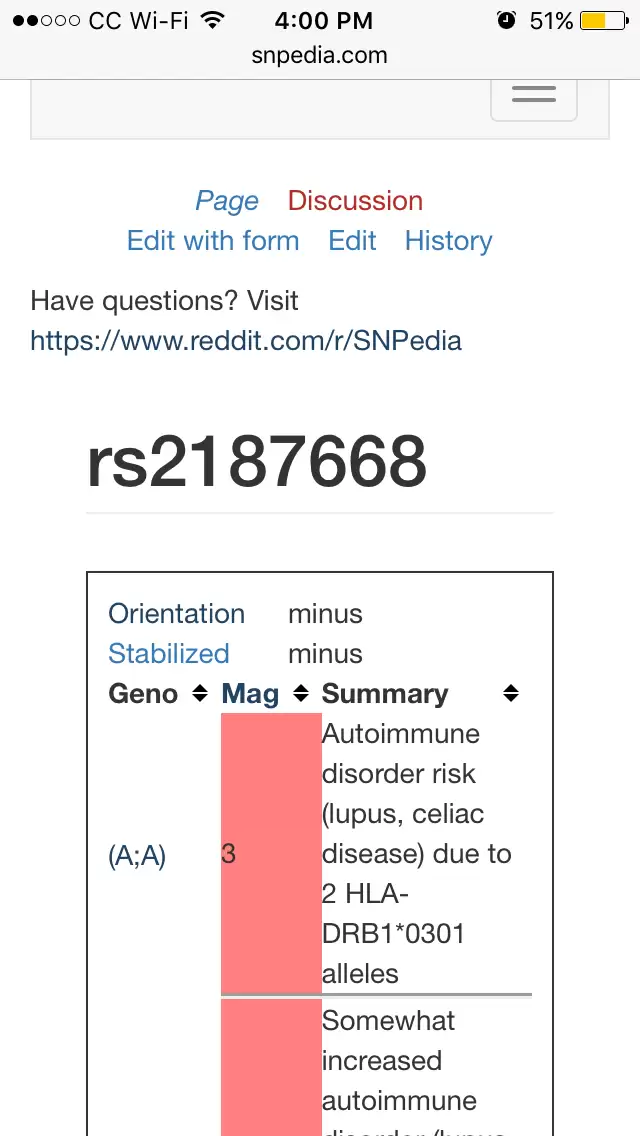Click the Mag column header link
The width and height of the screenshot is (640, 1136).
(250, 693)
